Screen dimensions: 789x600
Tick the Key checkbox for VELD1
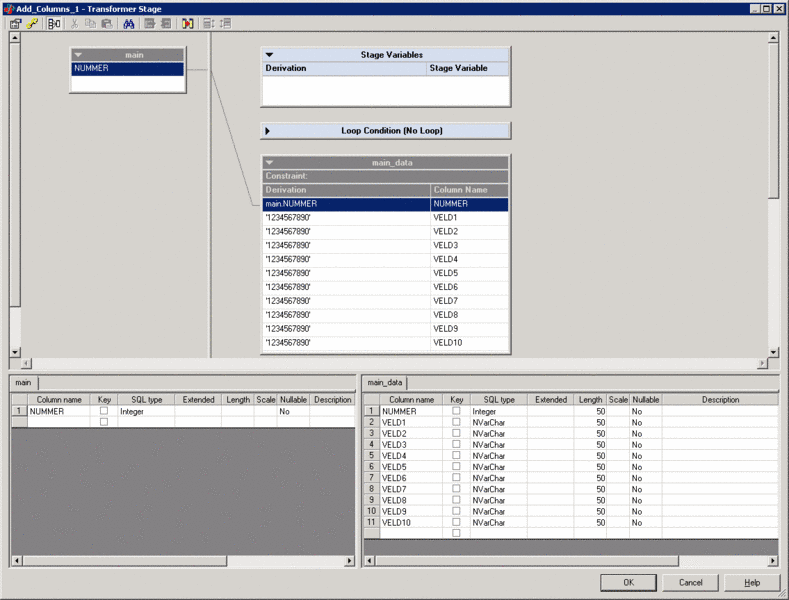pyautogui.click(x=456, y=422)
